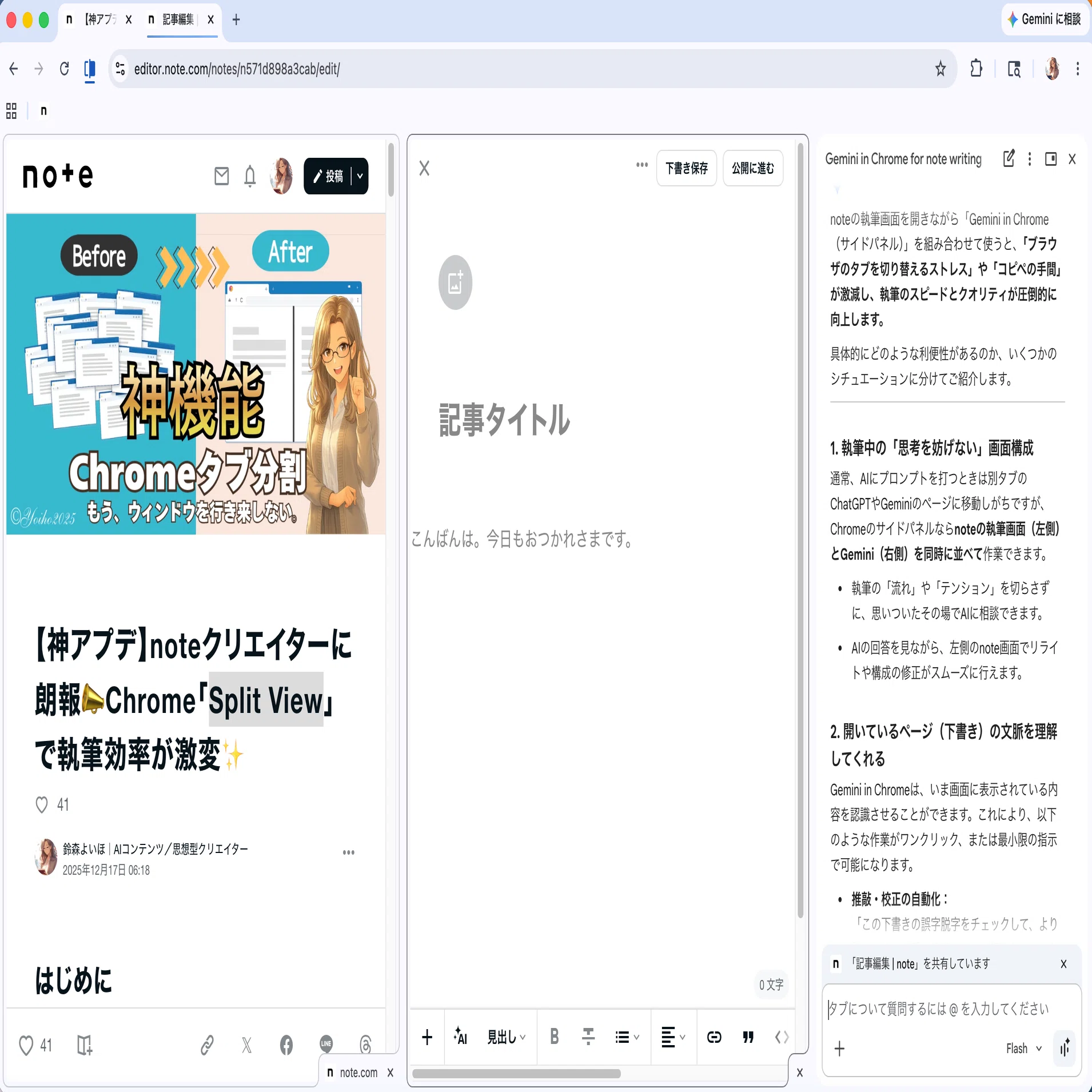The image size is (1092, 1092).
Task: Reload the current page
Action: point(65,69)
